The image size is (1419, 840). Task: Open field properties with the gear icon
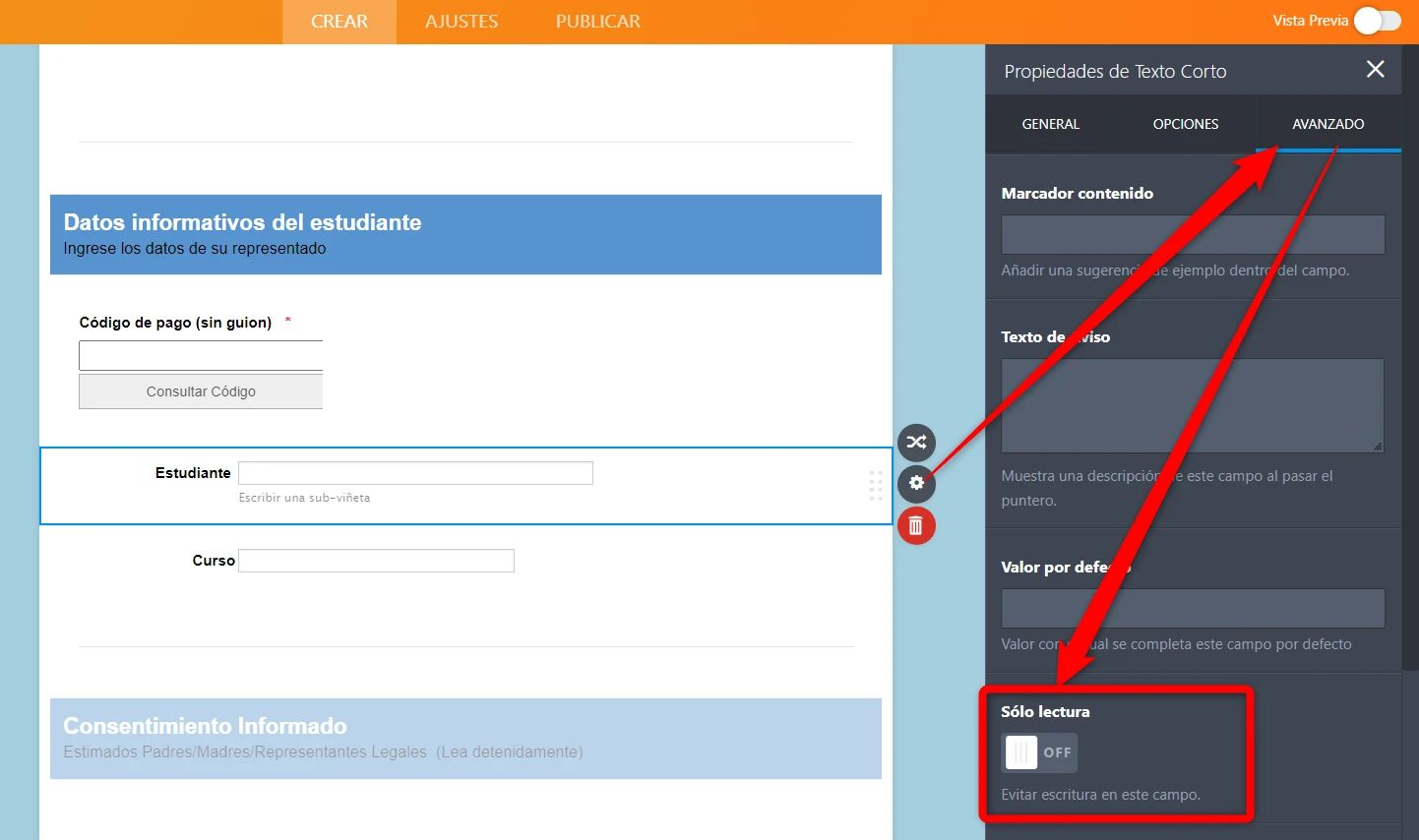(916, 483)
